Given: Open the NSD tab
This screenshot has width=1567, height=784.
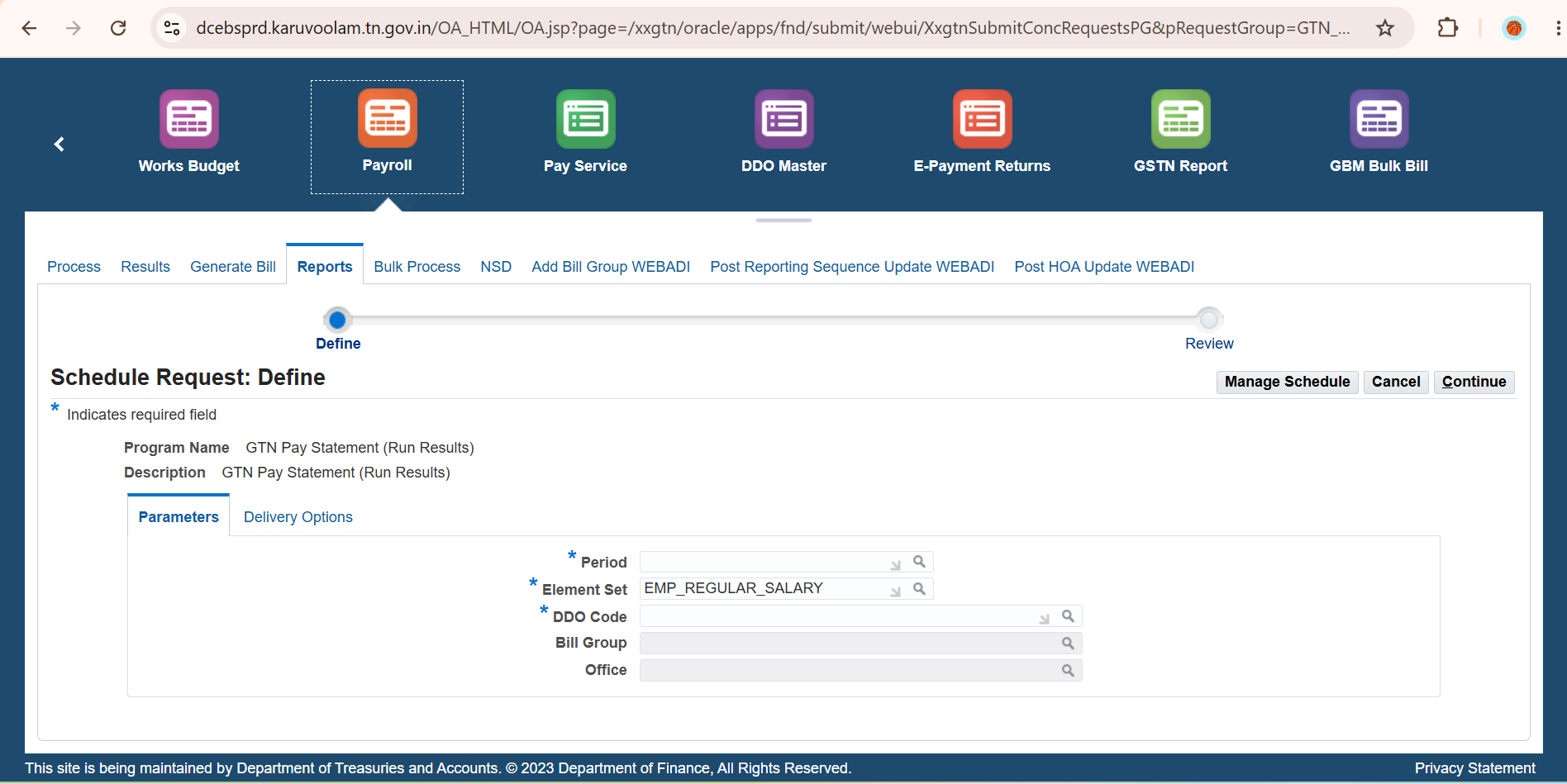Looking at the screenshot, I should point(496,267).
